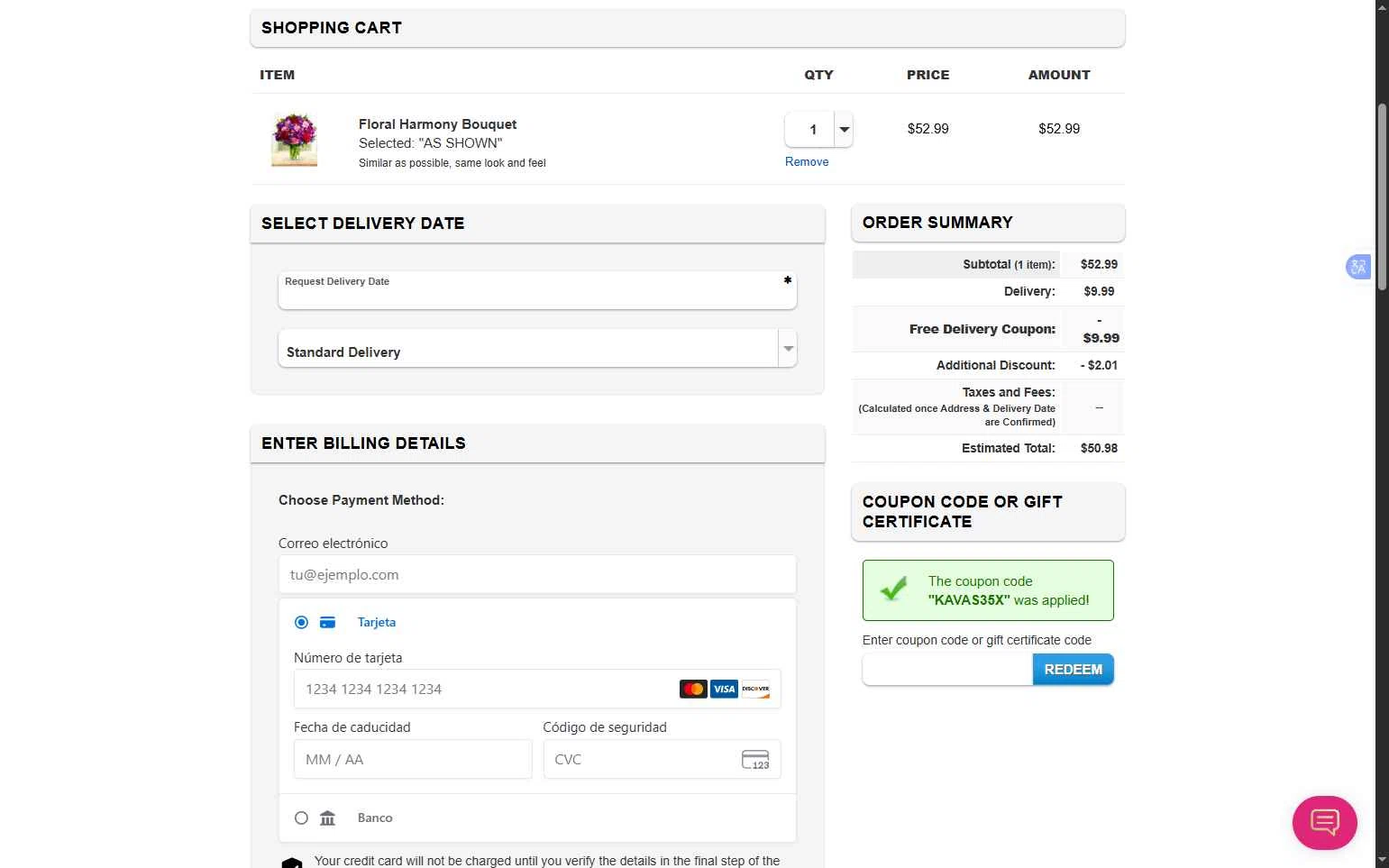The height and width of the screenshot is (868, 1389).
Task: Click the Floral Harmony Bouquet thumbnail
Action: coord(295,140)
